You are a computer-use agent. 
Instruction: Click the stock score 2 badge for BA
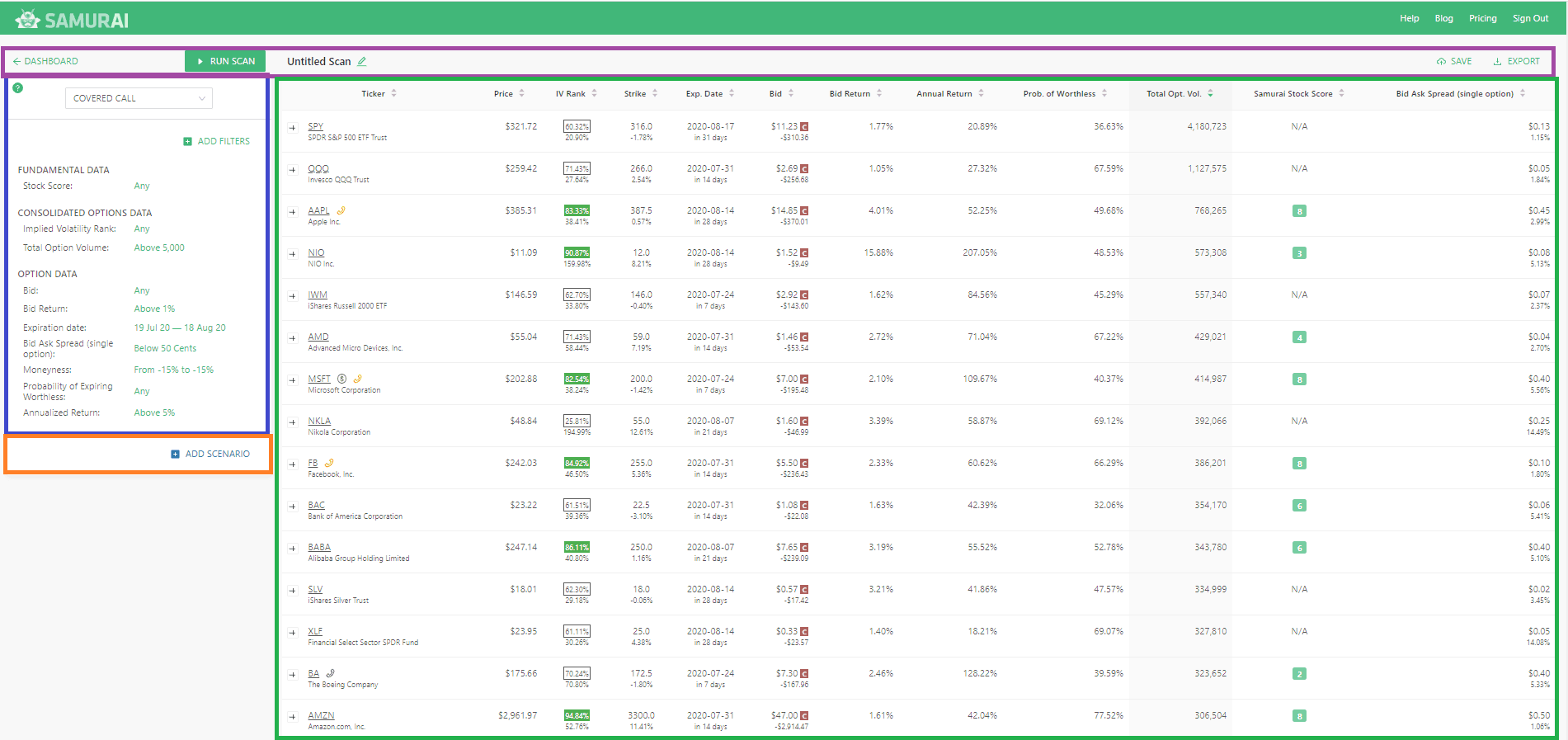pos(1299,674)
